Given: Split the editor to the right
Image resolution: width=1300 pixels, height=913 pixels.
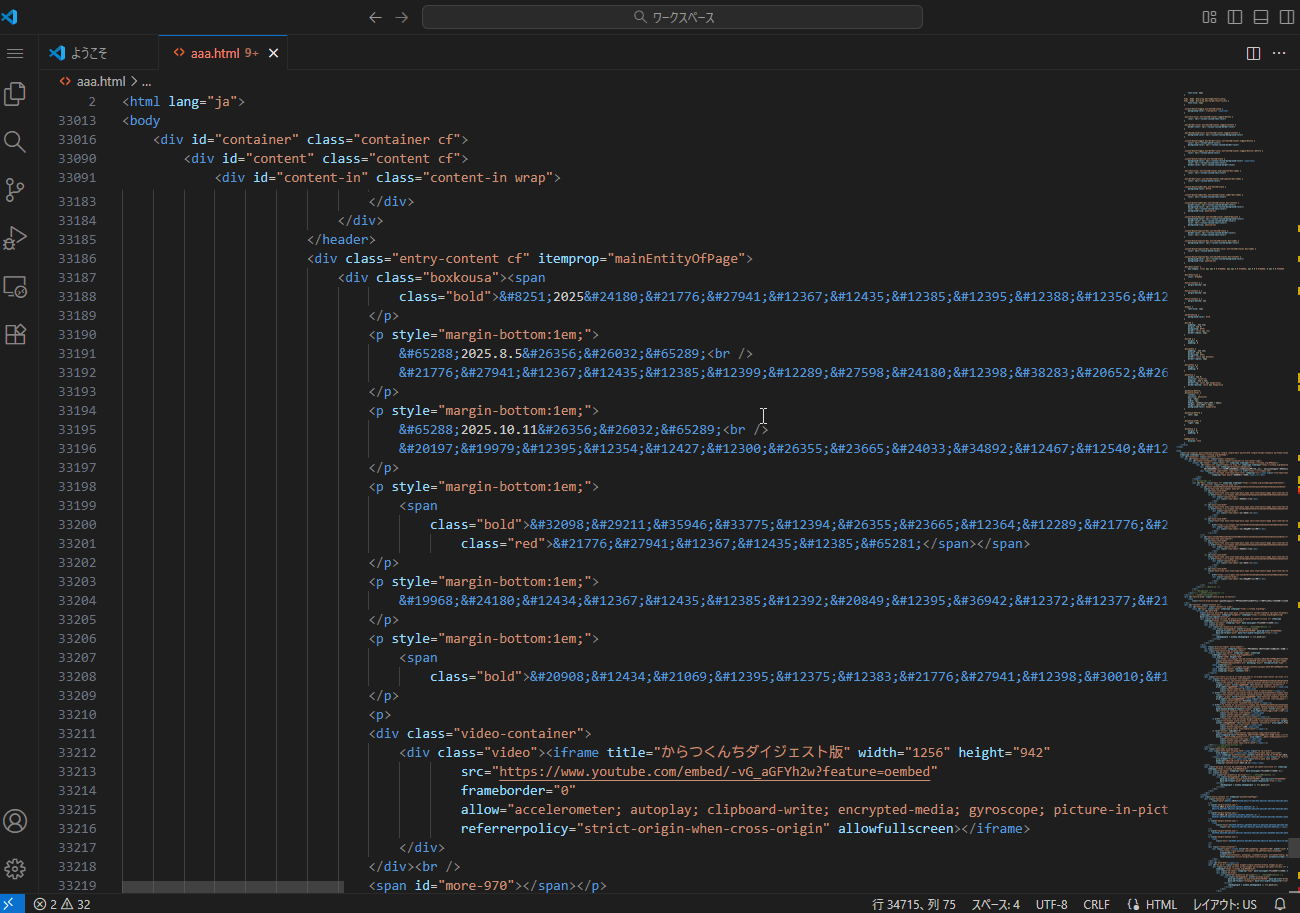Looking at the screenshot, I should coord(1253,53).
